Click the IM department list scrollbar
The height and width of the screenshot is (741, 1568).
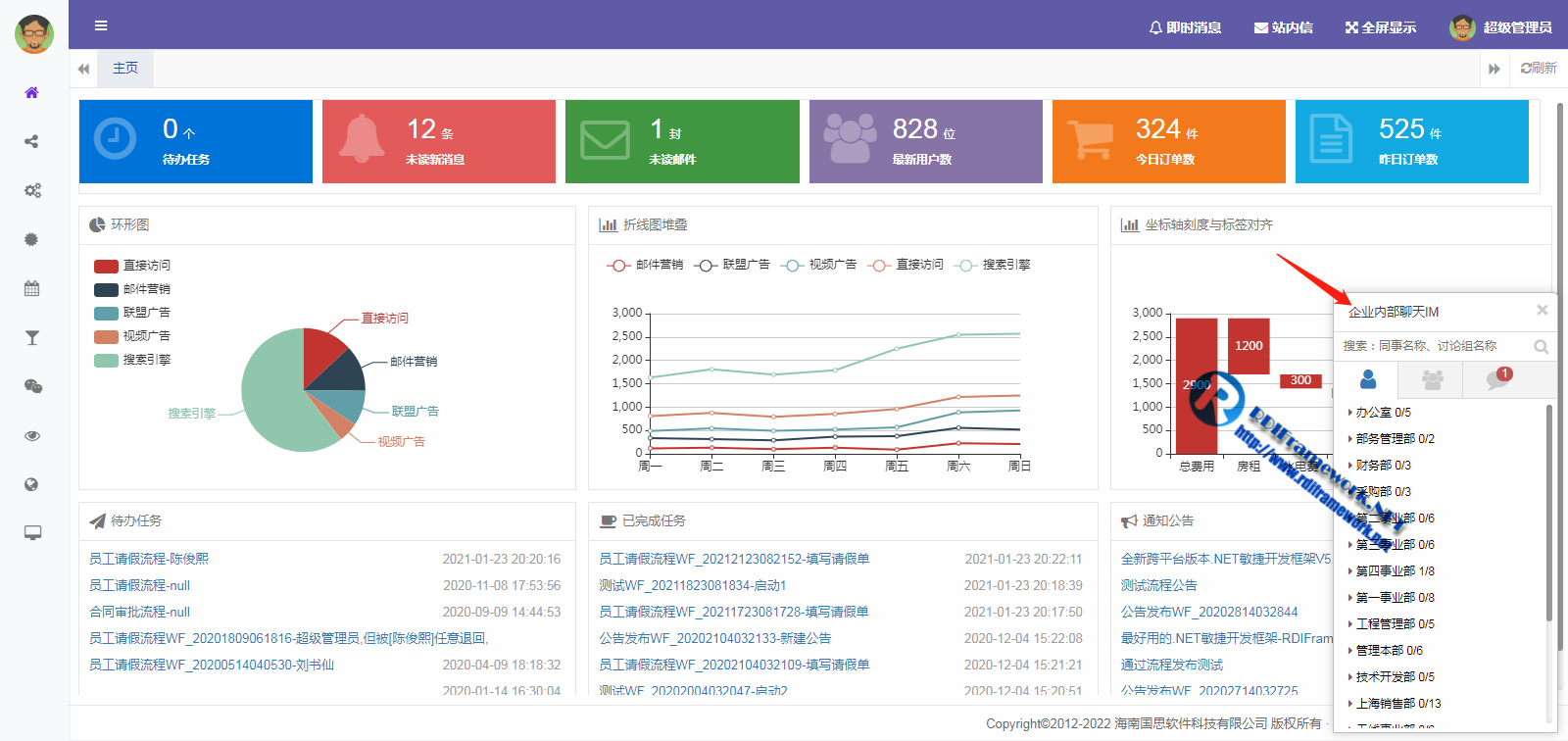click(x=1549, y=513)
